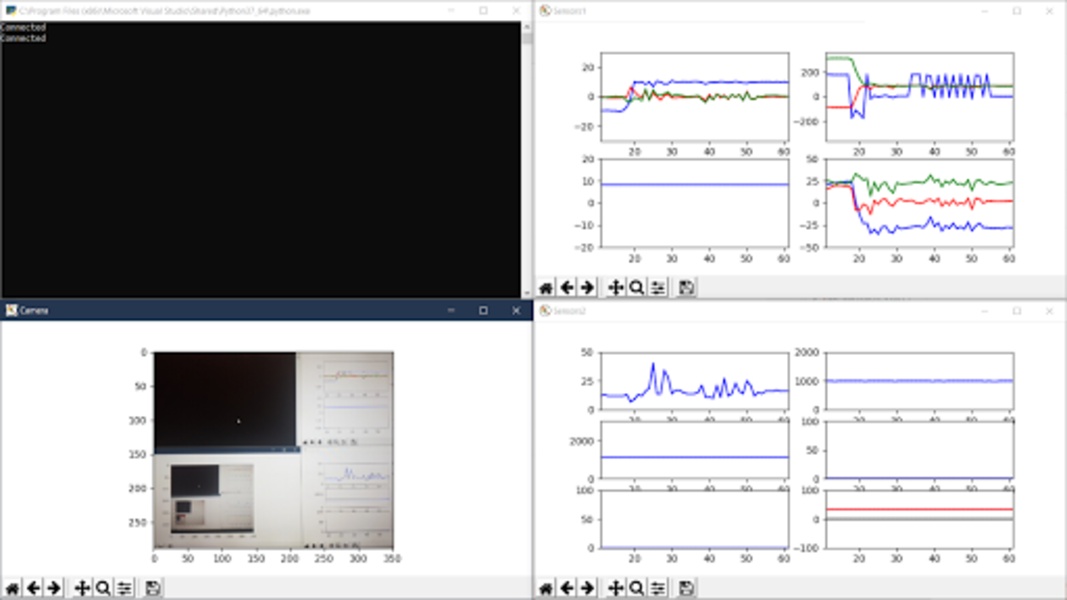Save the Camera figure
1067x600 pixels.
pos(153,588)
